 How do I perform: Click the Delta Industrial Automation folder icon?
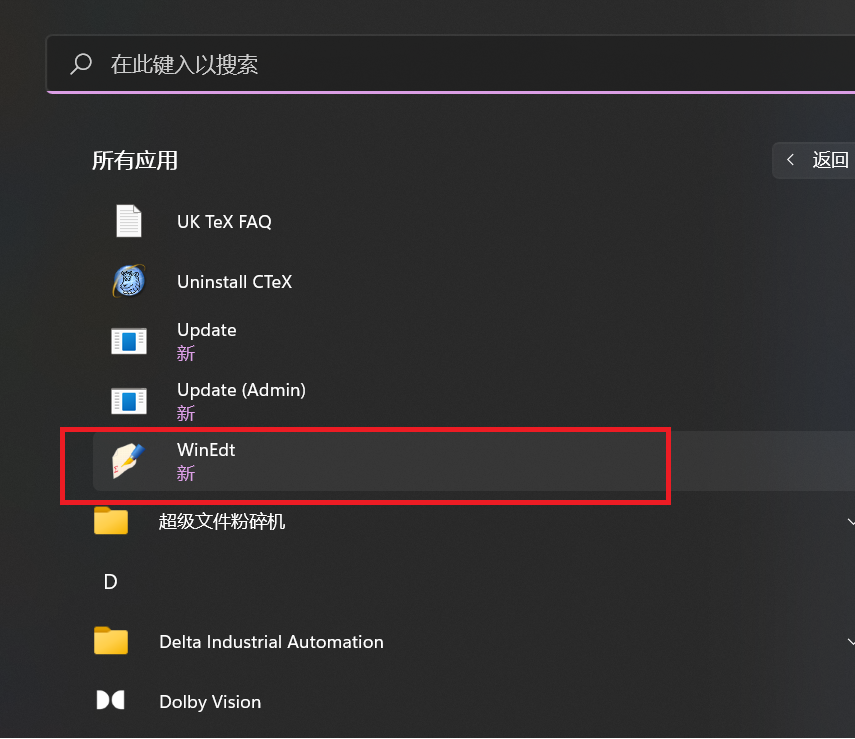click(111, 641)
